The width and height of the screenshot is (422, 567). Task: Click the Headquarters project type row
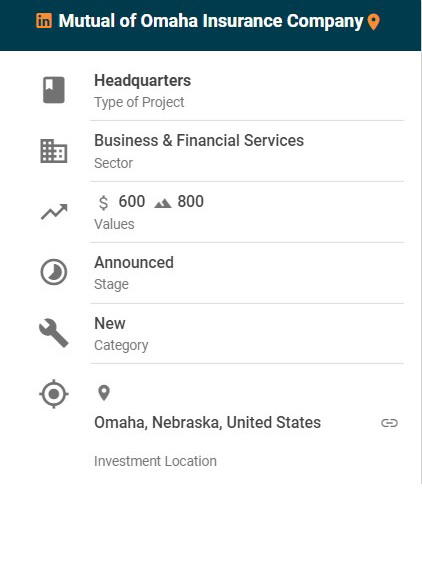click(247, 90)
